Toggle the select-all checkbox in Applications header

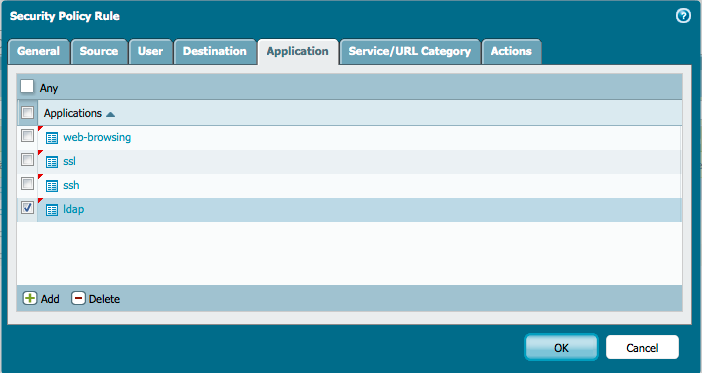point(27,112)
